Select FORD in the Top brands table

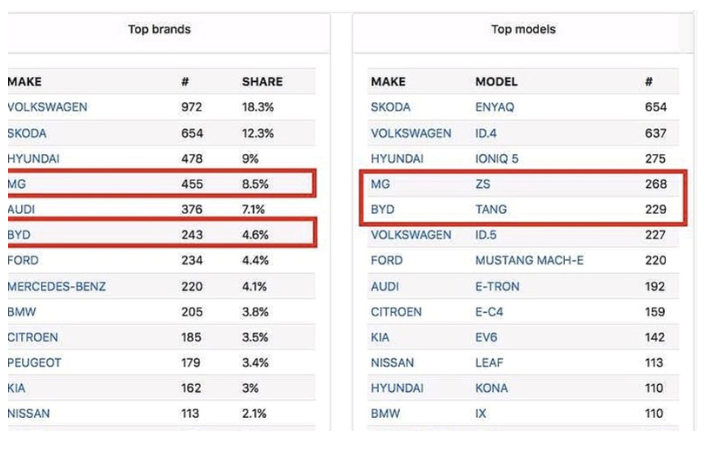pyautogui.click(x=23, y=260)
